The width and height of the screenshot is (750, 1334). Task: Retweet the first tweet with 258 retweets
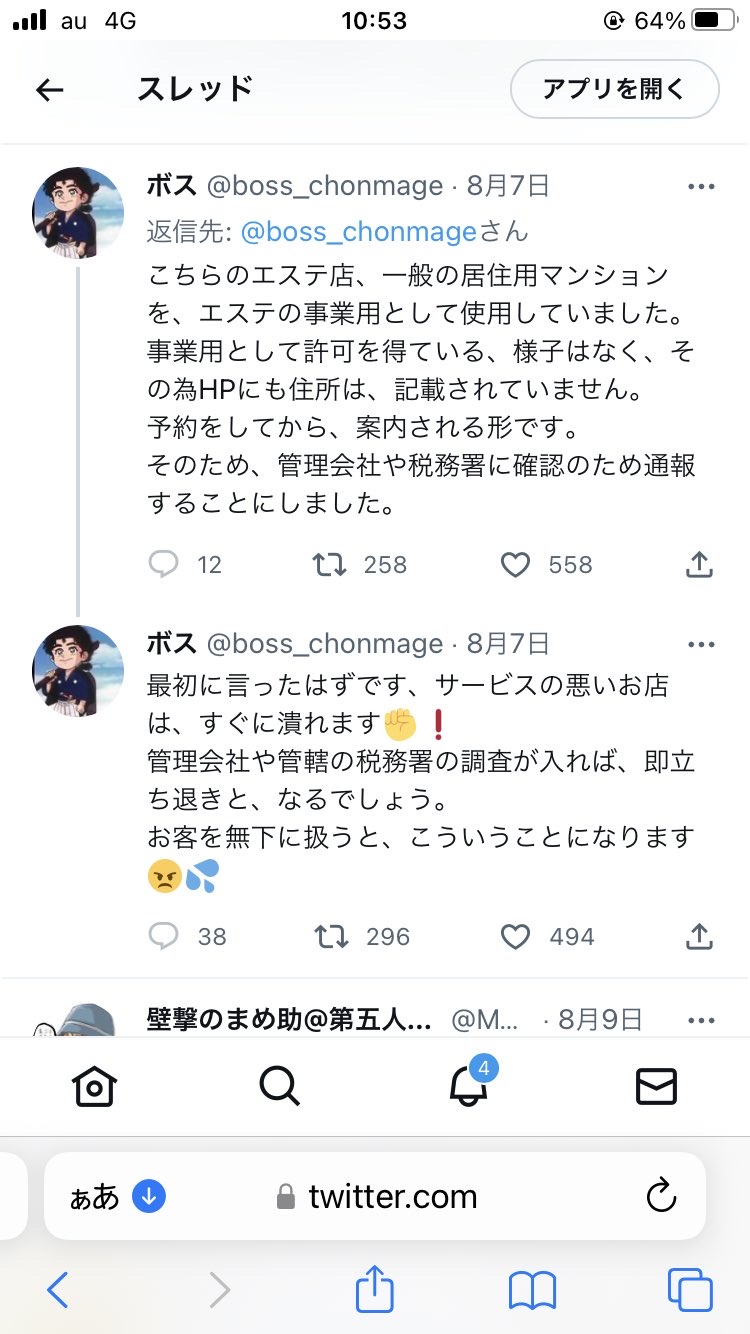tap(330, 565)
